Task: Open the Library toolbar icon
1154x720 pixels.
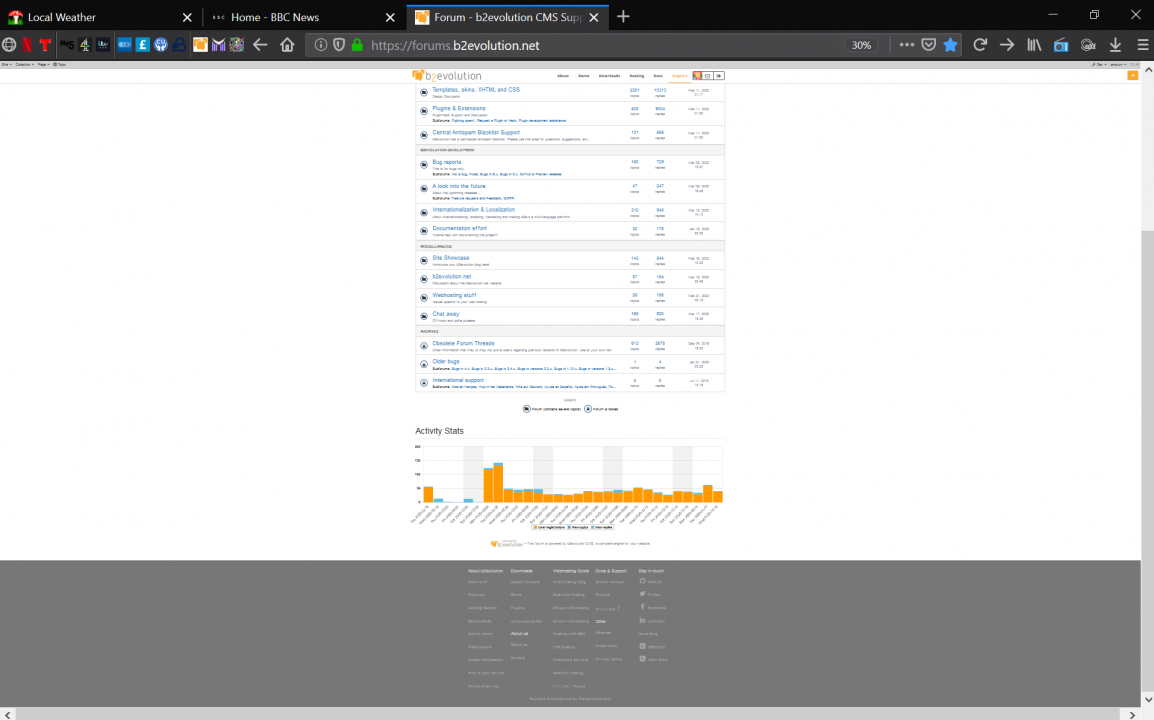Action: 1034,45
